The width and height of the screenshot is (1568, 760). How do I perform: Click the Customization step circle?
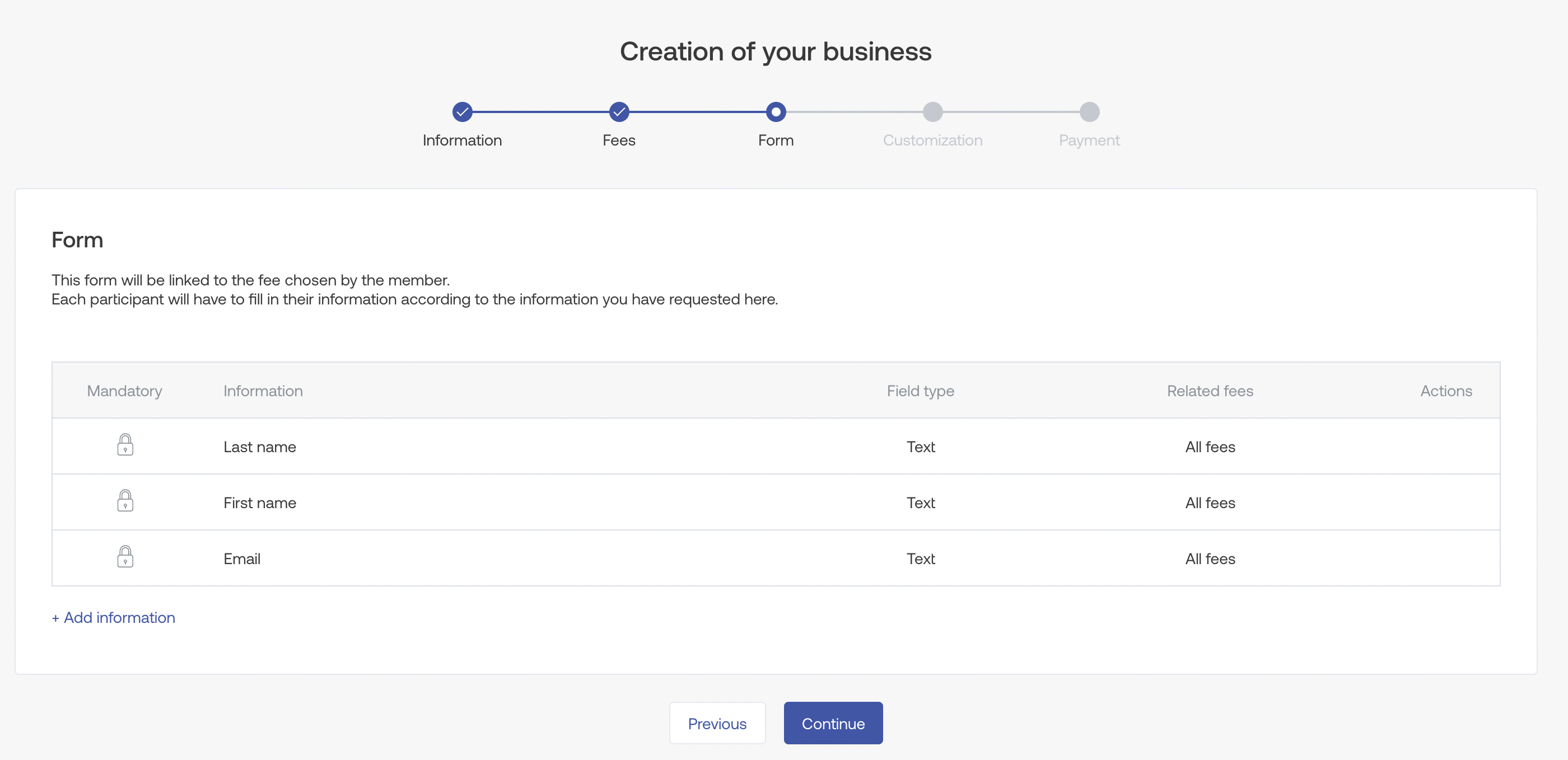point(932,112)
